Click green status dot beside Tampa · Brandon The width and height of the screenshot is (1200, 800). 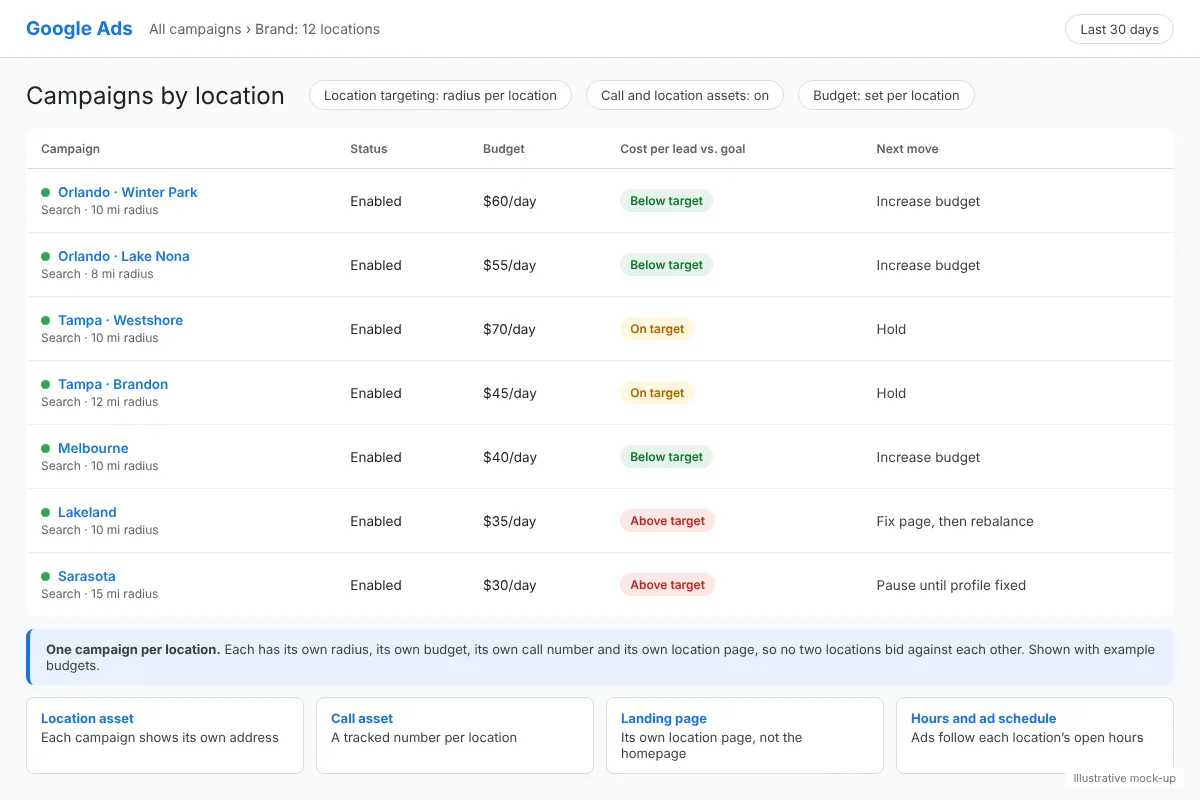pyautogui.click(x=45, y=384)
